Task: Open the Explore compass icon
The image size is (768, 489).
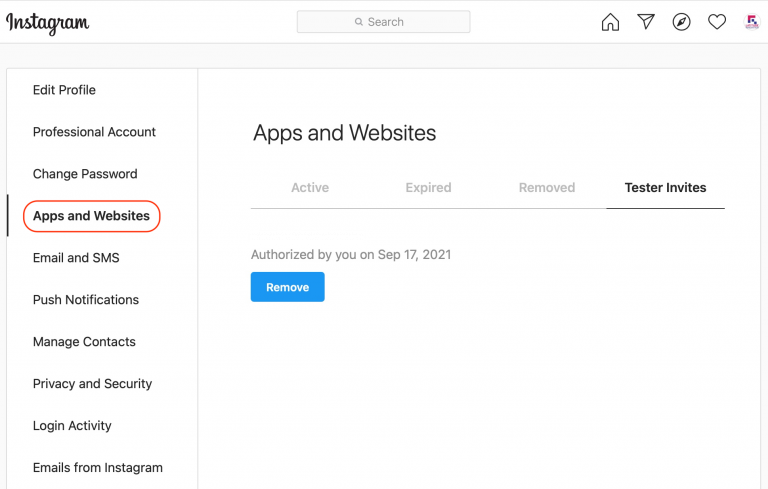Action: pyautogui.click(x=681, y=22)
